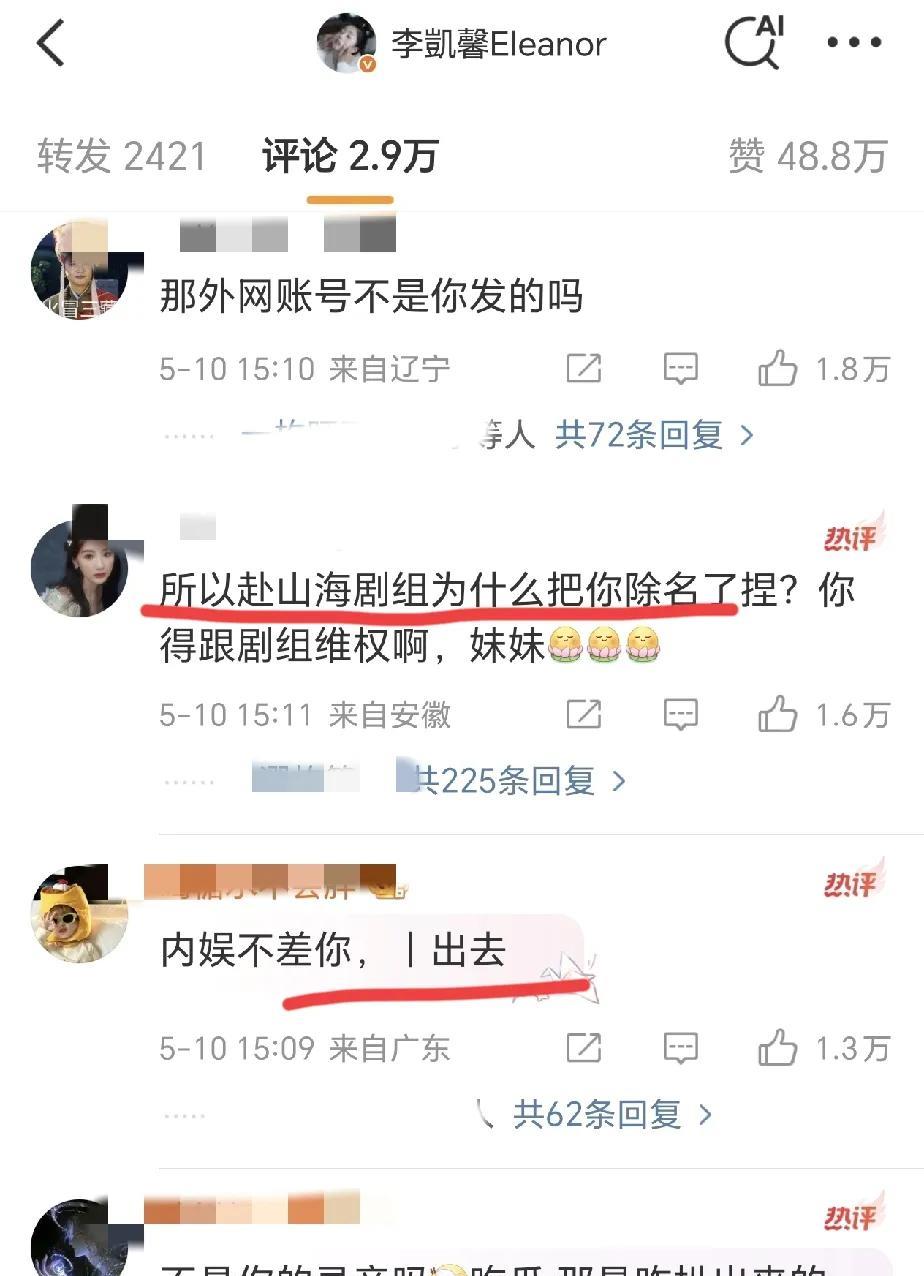Image resolution: width=924 pixels, height=1276 pixels.
Task: Reply to the Liaoning comment via bubble icon
Action: pos(680,369)
